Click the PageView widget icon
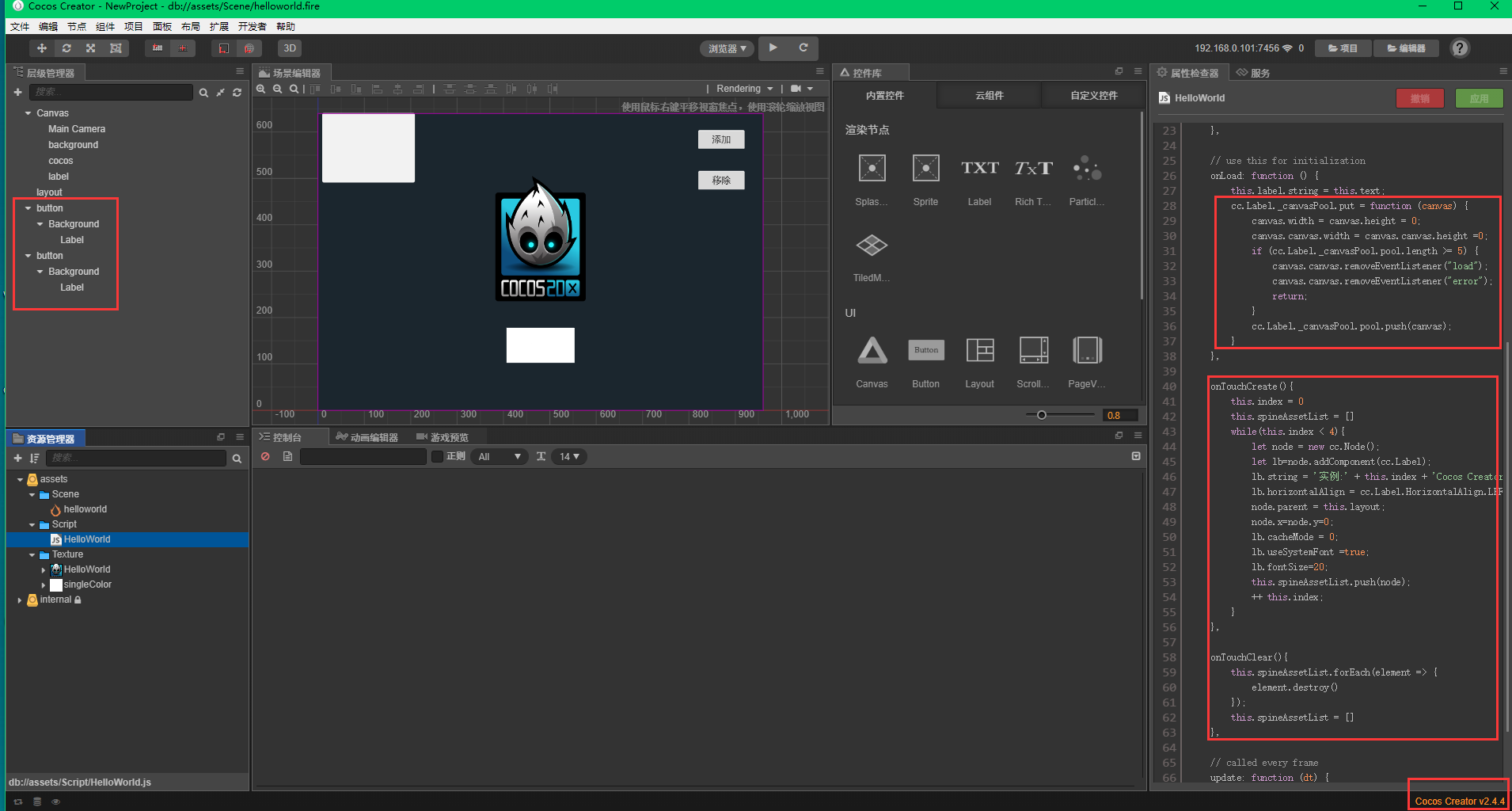 [1087, 350]
